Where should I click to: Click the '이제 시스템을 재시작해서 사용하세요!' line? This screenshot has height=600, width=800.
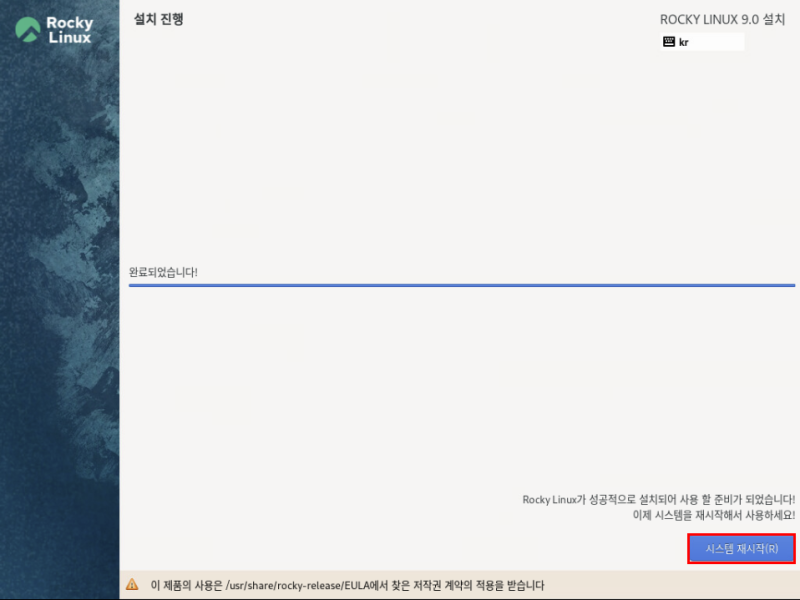(713, 515)
